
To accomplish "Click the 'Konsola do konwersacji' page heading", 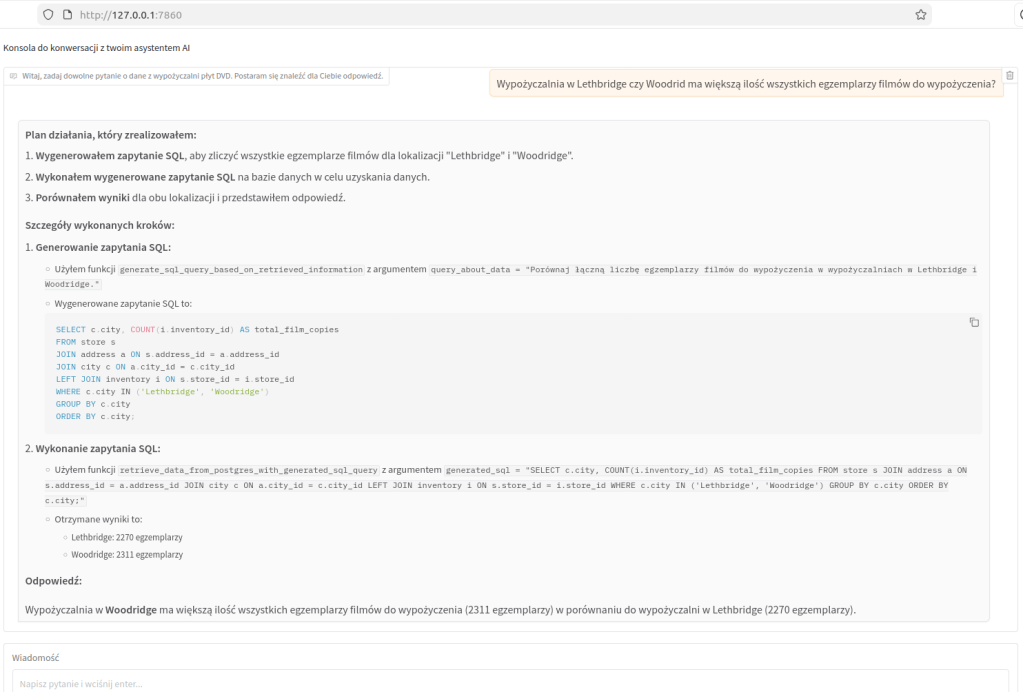I will tap(97, 47).
